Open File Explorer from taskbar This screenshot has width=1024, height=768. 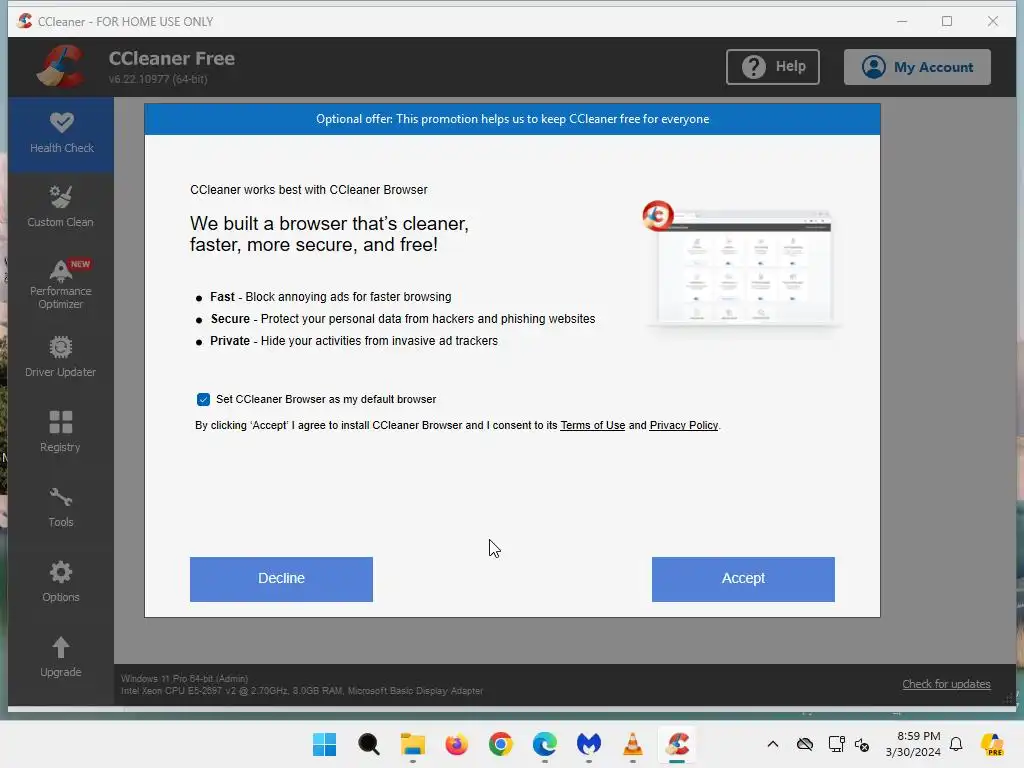click(x=413, y=744)
